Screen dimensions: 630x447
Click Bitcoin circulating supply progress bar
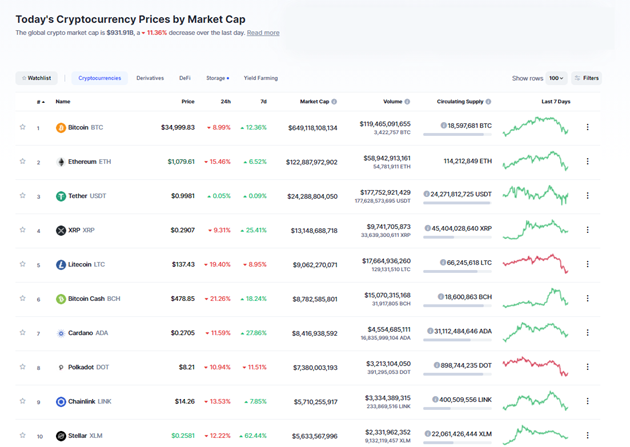tap(457, 135)
